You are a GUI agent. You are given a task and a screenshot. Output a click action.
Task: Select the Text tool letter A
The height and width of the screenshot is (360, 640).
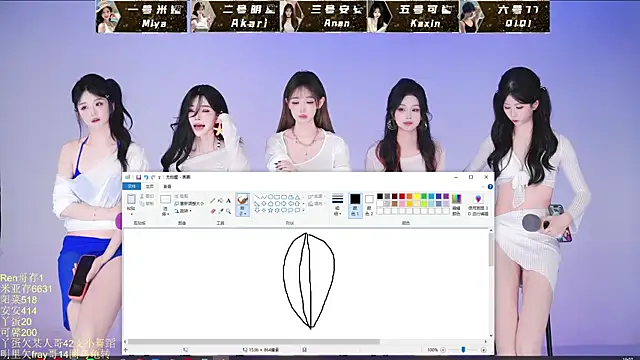click(x=229, y=201)
